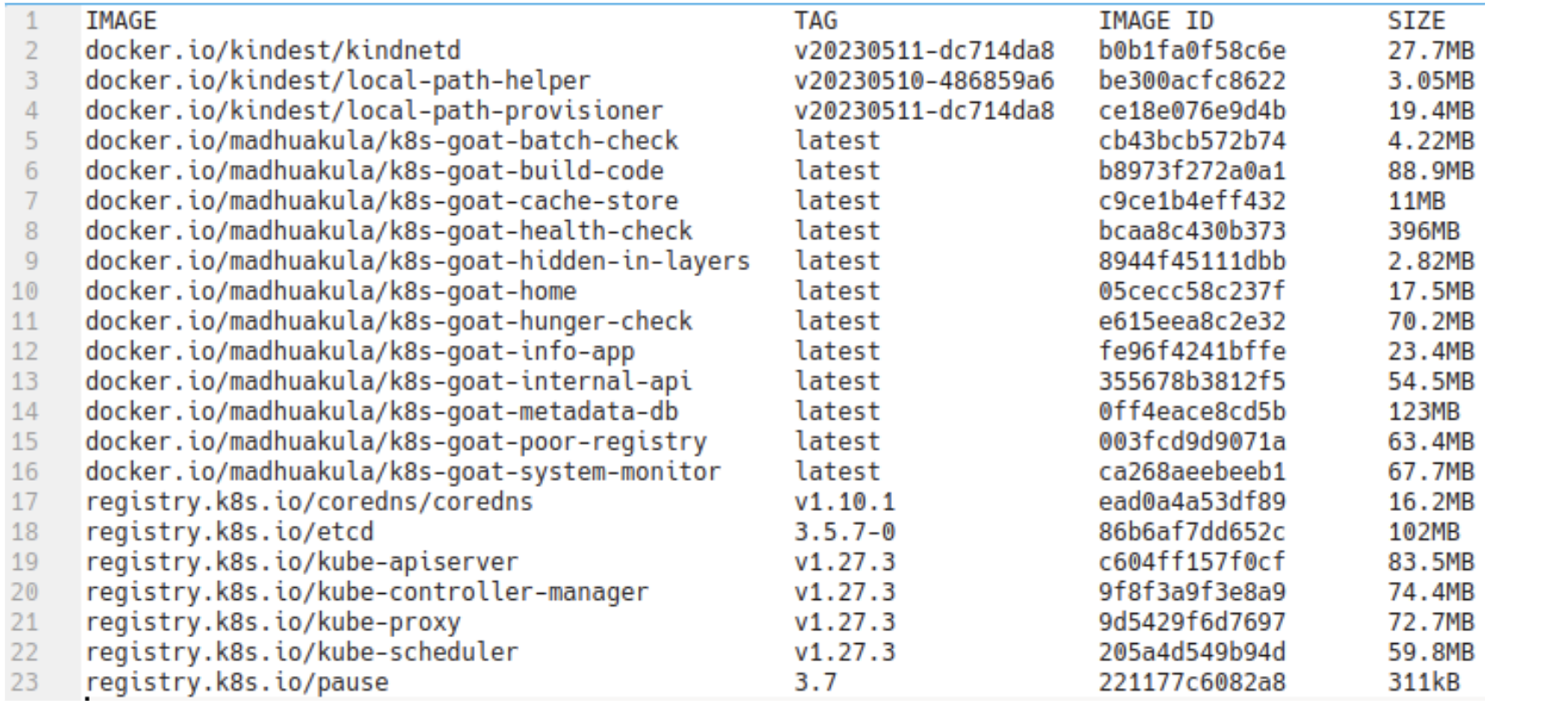Click the 311kB size of pause
The image size is (1568, 701).
click(1423, 682)
